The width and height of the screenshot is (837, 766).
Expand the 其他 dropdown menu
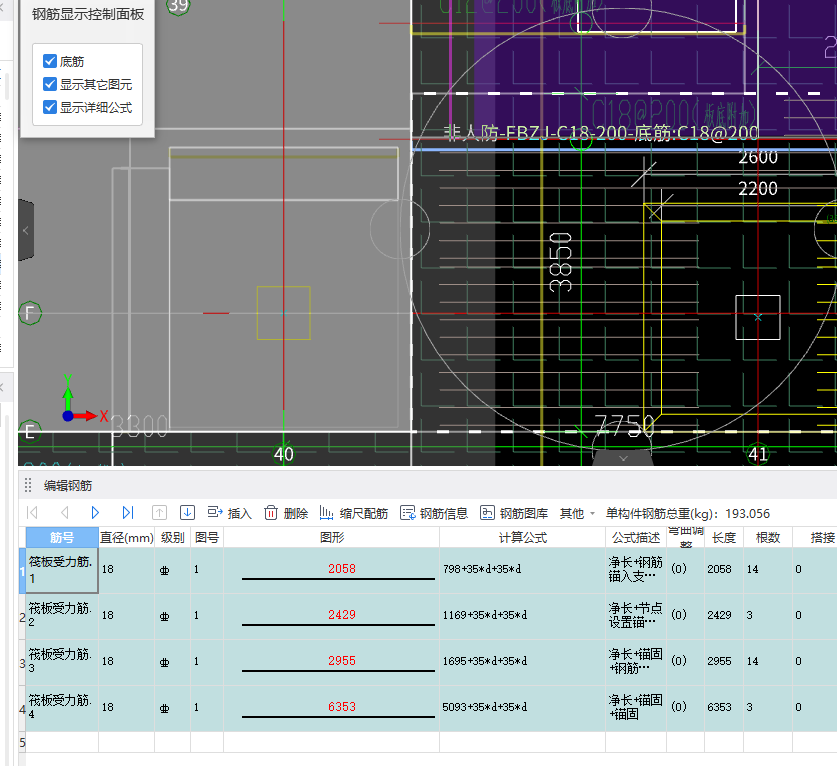pyautogui.click(x=577, y=513)
